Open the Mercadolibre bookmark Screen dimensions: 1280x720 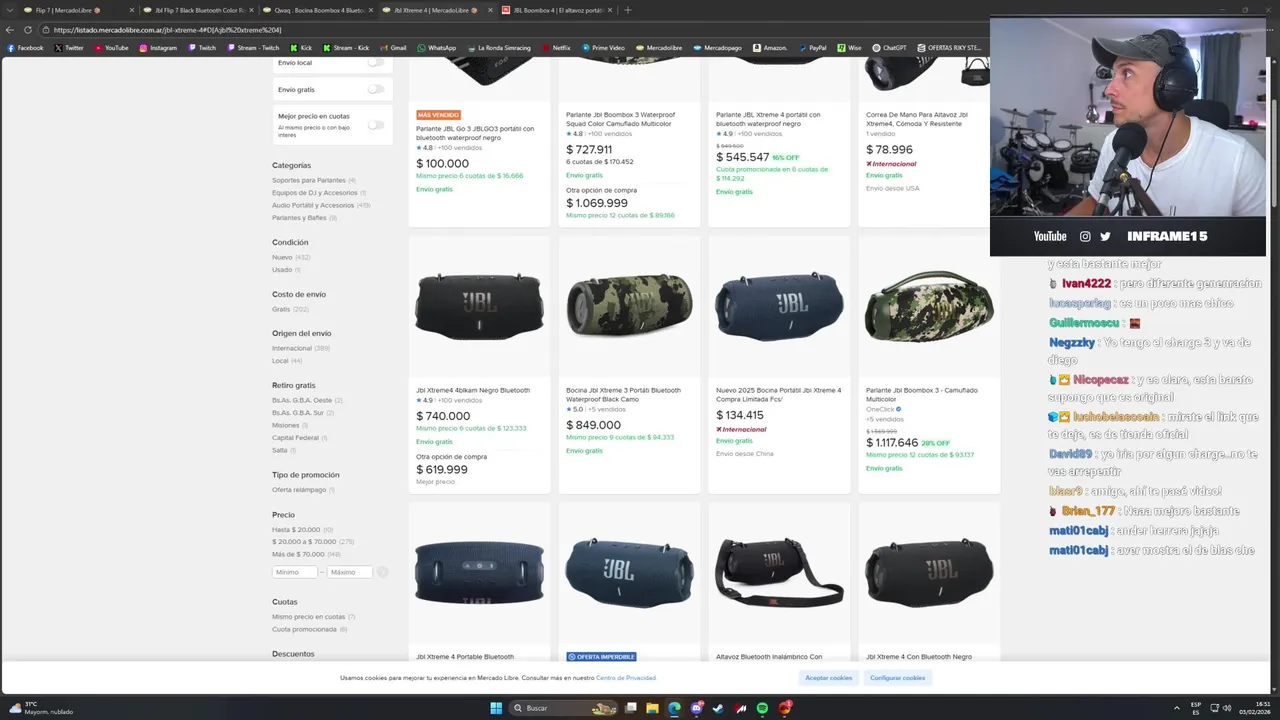659,47
